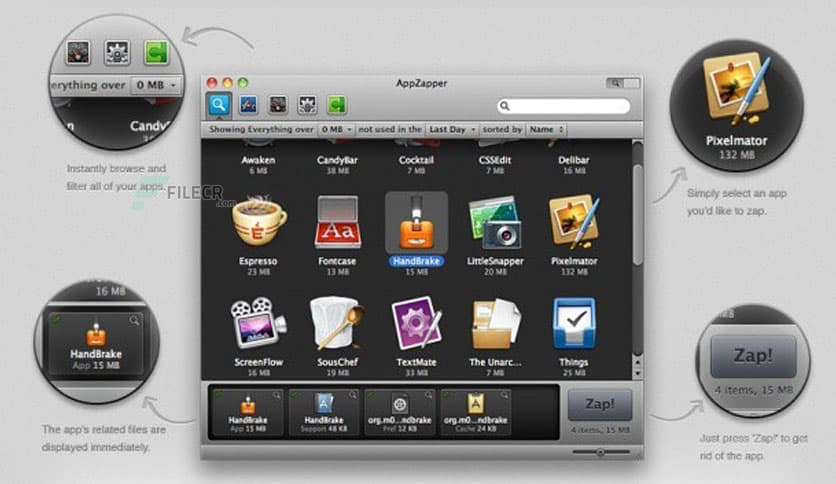Open the 'Name' sort-by dropdown
Viewport: 836px width, 484px height.
tap(547, 130)
